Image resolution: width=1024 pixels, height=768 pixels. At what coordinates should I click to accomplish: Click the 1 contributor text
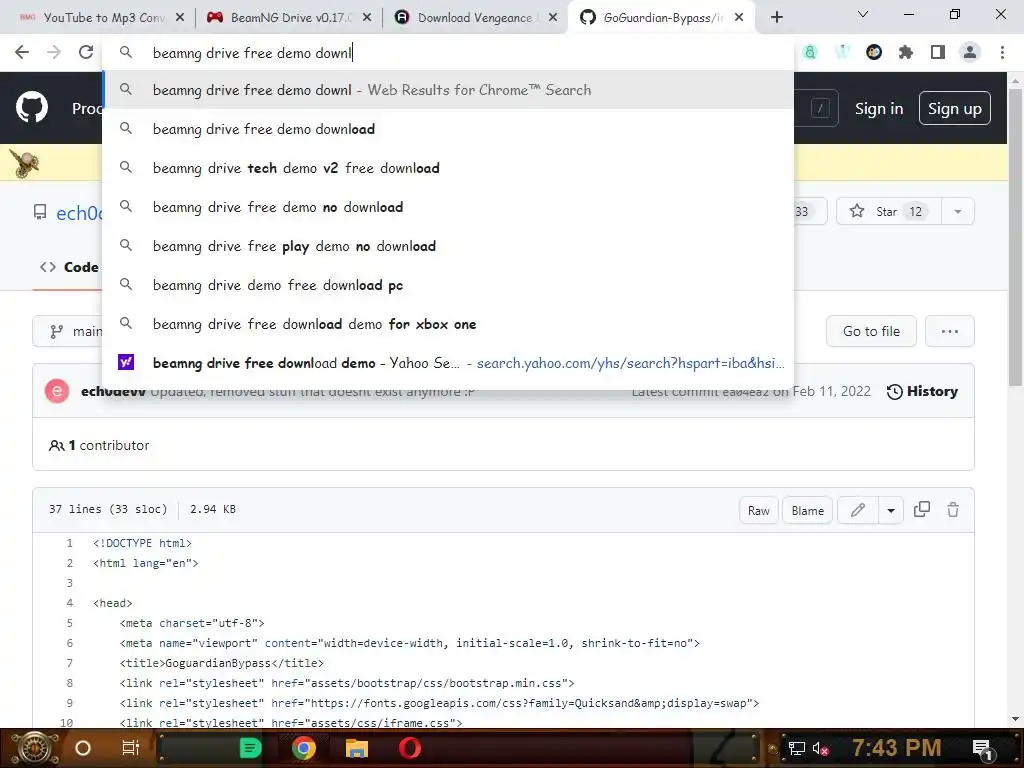99,445
